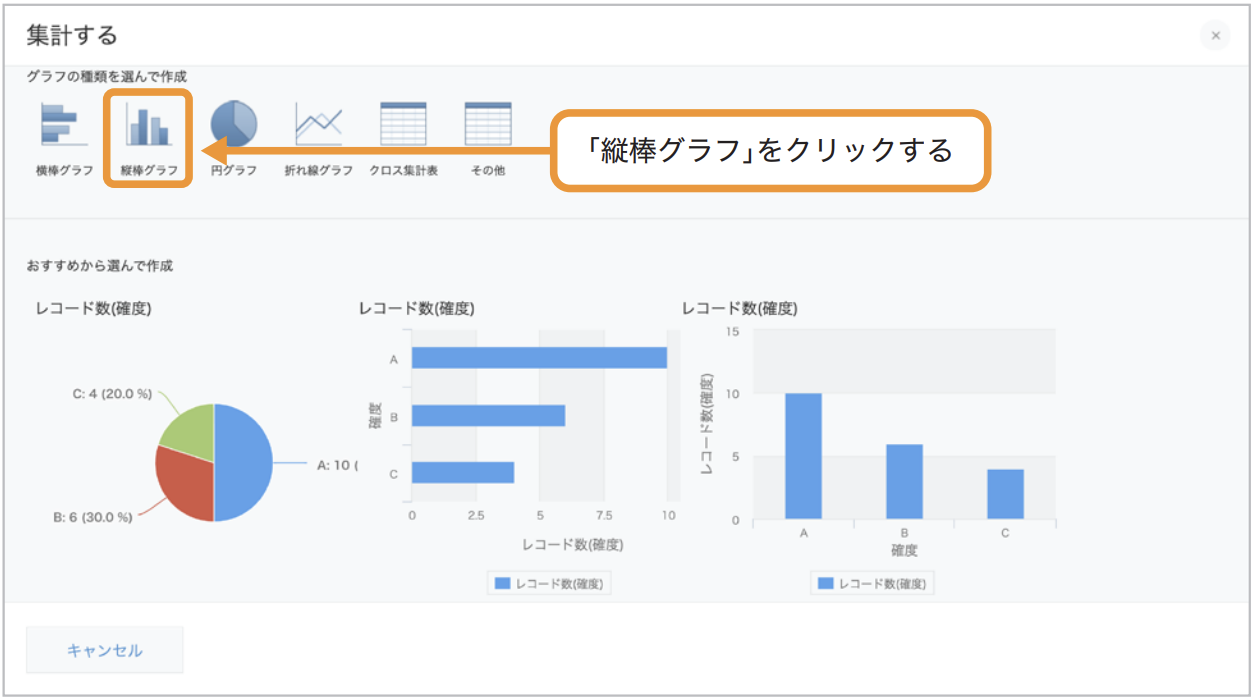
Task: Close the 集計する dialog with X
Action: 1215,36
